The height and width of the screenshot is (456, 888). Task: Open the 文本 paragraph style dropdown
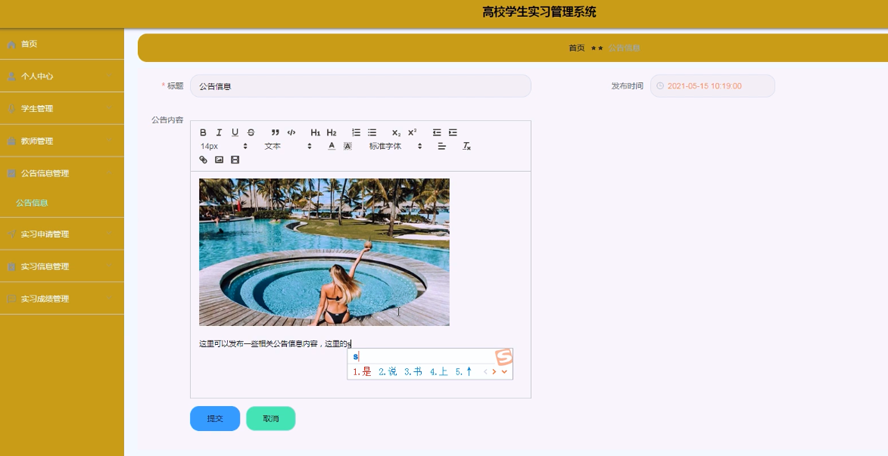tap(288, 146)
